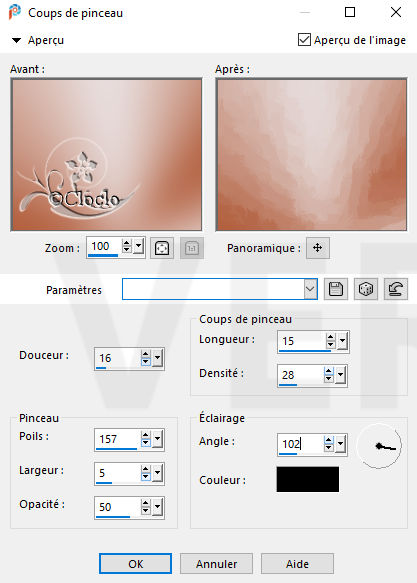Open help with the Aide button
The image size is (417, 583).
click(297, 564)
